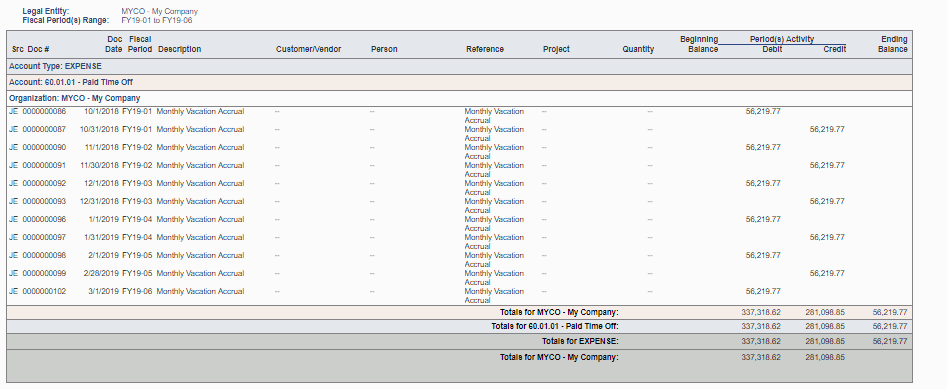Viewport: 947px width, 389px height.
Task: Select the 3/1/2019 doc date
Action: pyautogui.click(x=104, y=291)
